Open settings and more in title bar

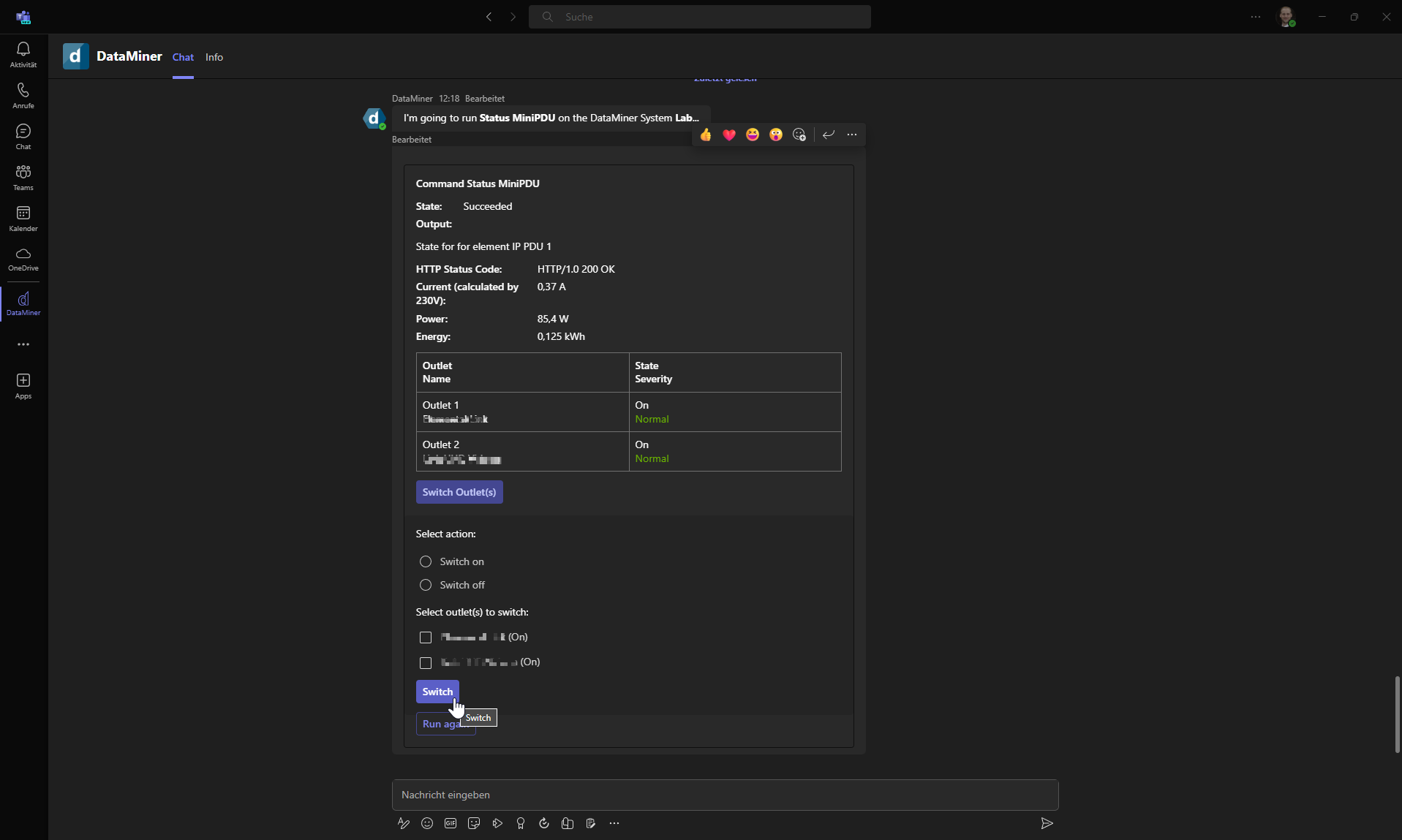click(x=1256, y=17)
